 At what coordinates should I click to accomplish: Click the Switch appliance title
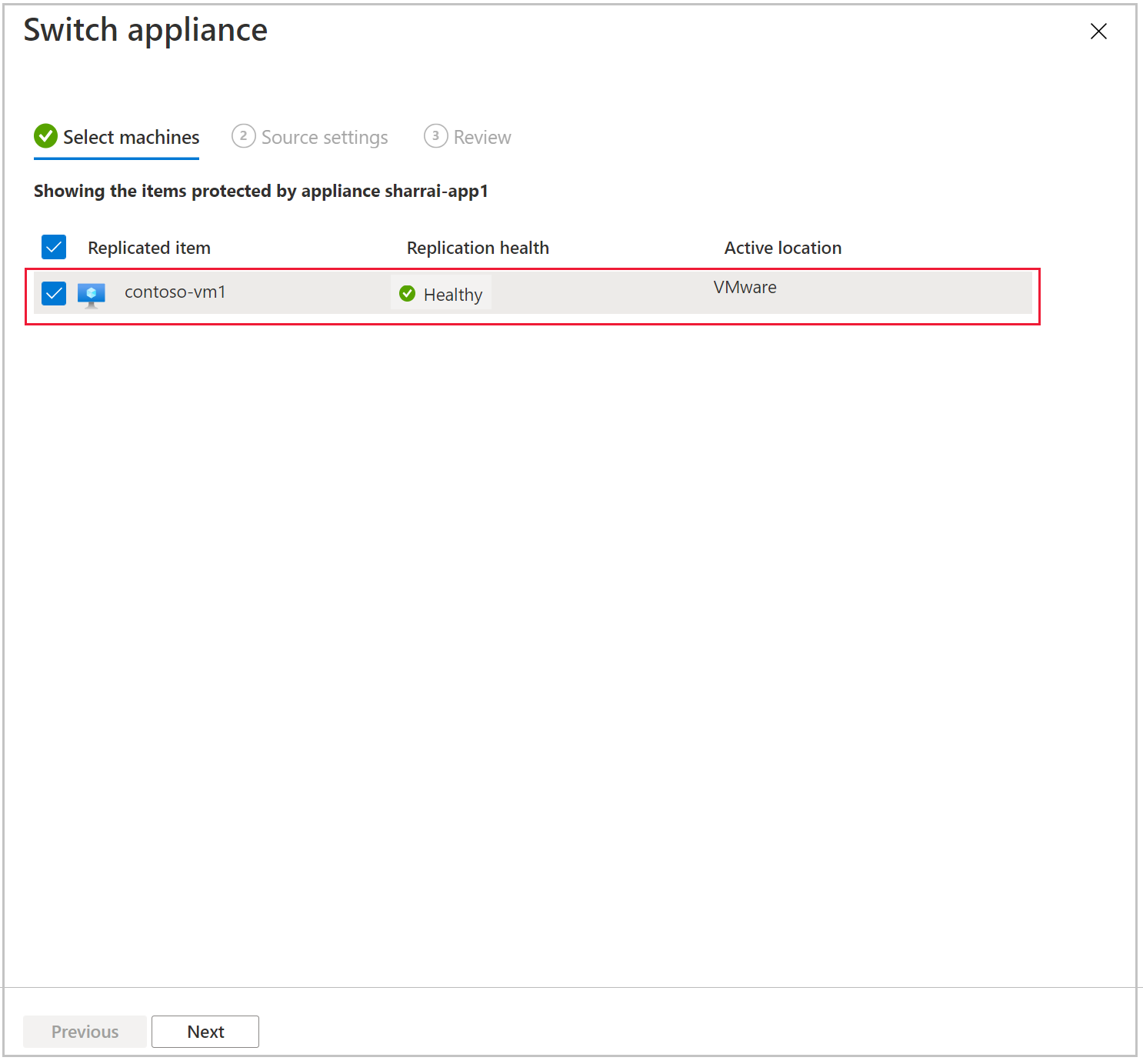click(145, 30)
